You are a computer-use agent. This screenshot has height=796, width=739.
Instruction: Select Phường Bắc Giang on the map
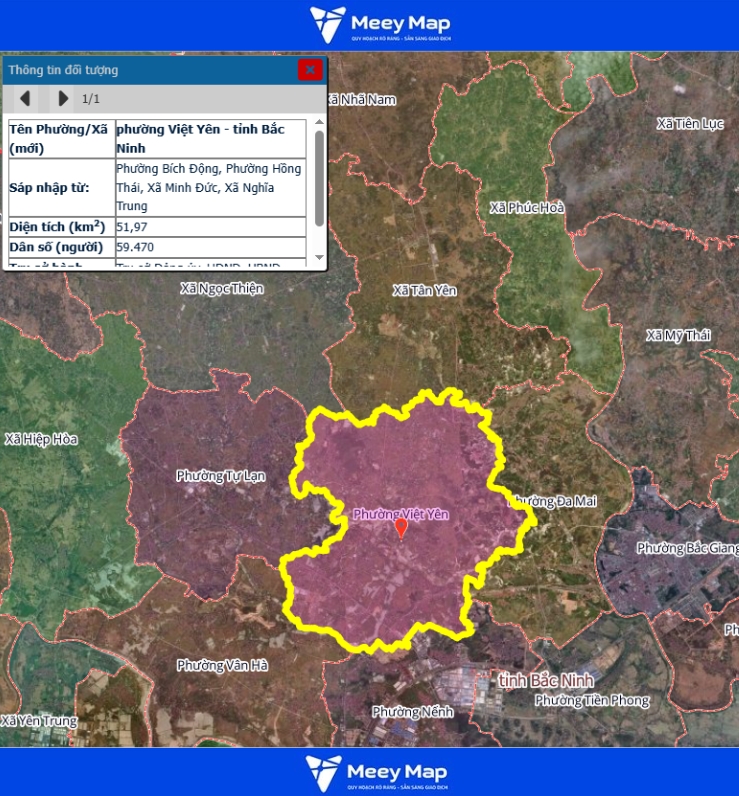point(686,548)
